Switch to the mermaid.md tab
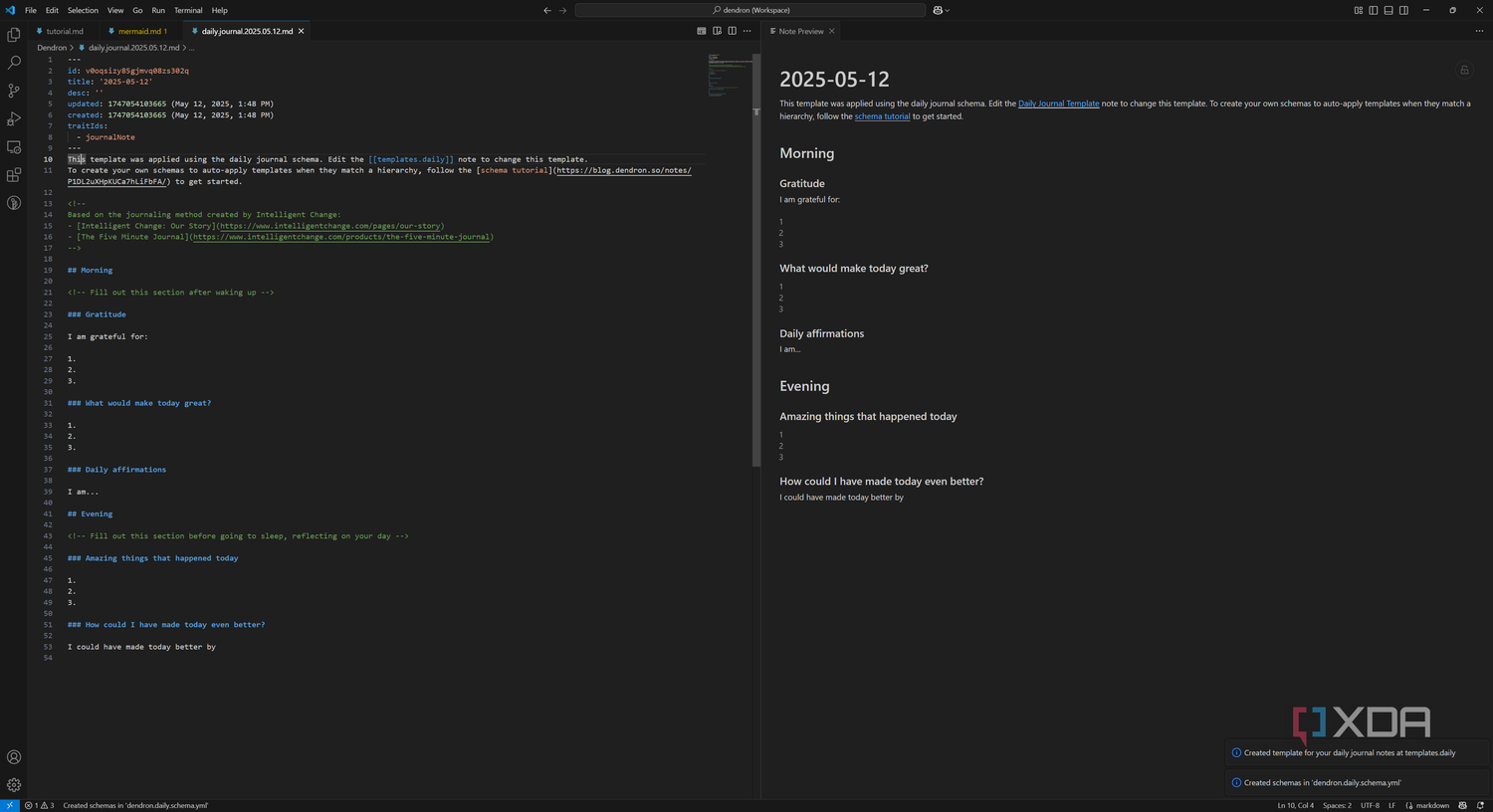The image size is (1493, 812). coord(141,31)
